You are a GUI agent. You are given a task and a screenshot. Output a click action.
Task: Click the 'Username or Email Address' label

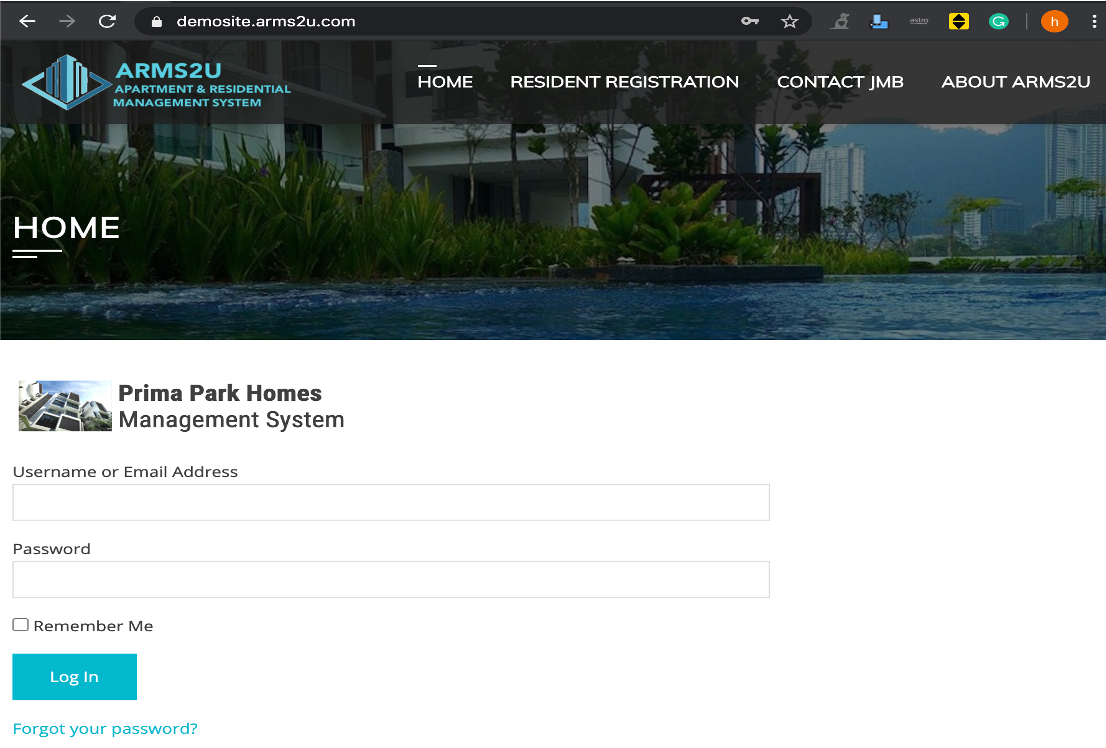click(x=126, y=471)
